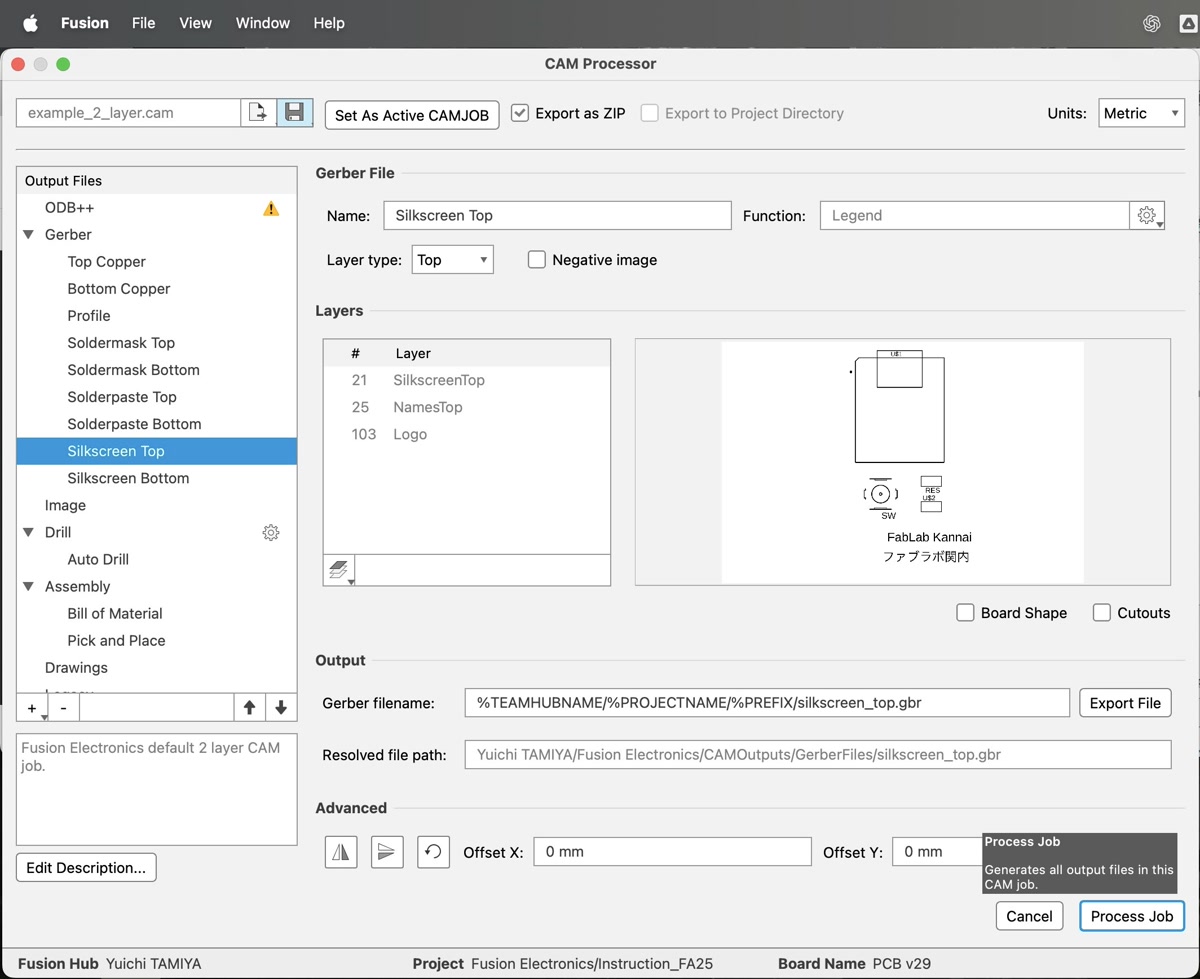This screenshot has height=979, width=1200.
Task: Open the Fusion menu
Action: tap(85, 23)
